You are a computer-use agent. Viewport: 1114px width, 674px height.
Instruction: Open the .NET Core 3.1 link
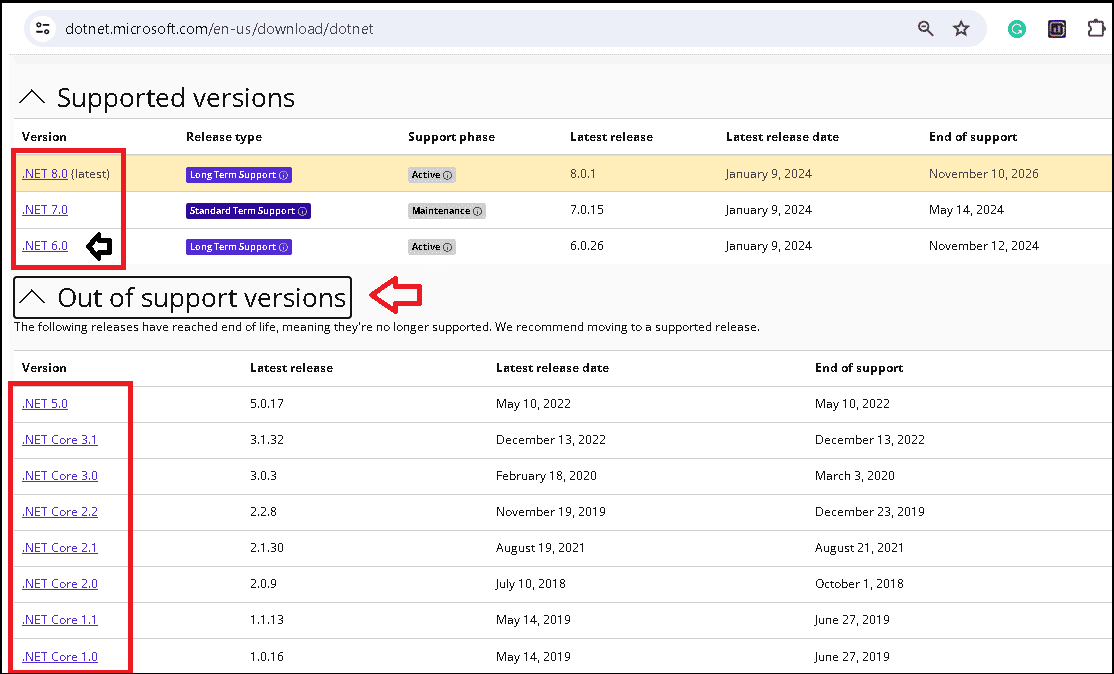pos(60,440)
